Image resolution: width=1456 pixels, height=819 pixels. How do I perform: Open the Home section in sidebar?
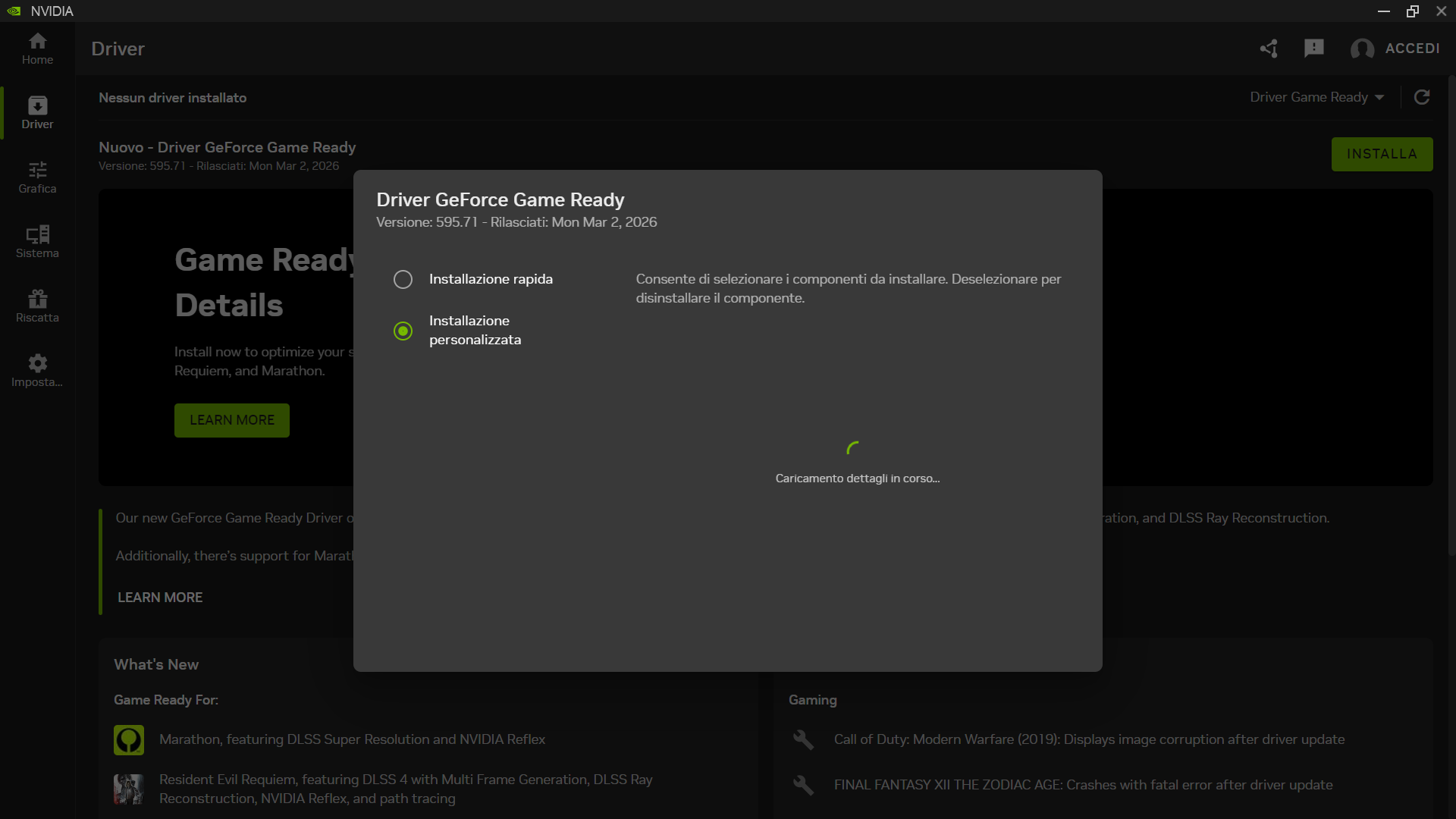(37, 49)
